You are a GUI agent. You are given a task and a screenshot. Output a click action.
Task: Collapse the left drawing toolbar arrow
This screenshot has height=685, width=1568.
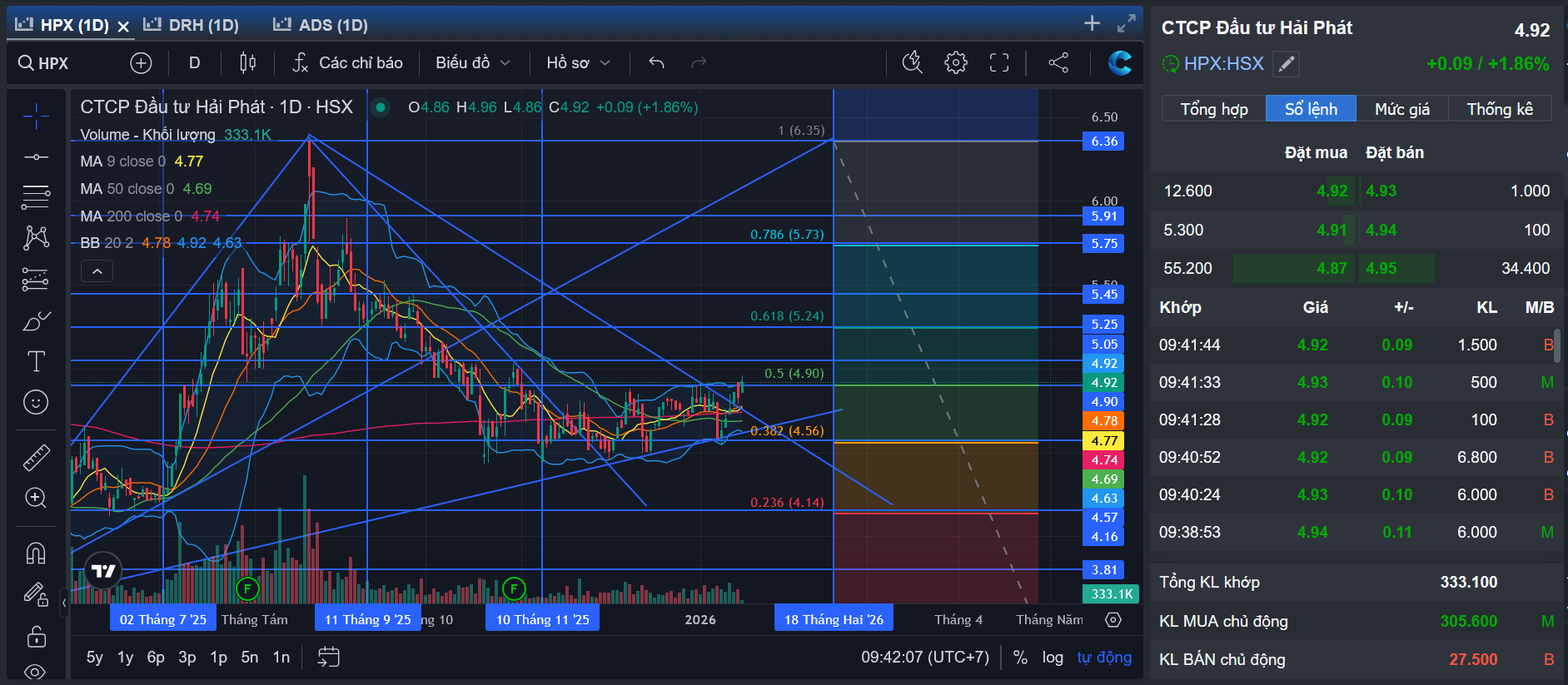(x=64, y=603)
